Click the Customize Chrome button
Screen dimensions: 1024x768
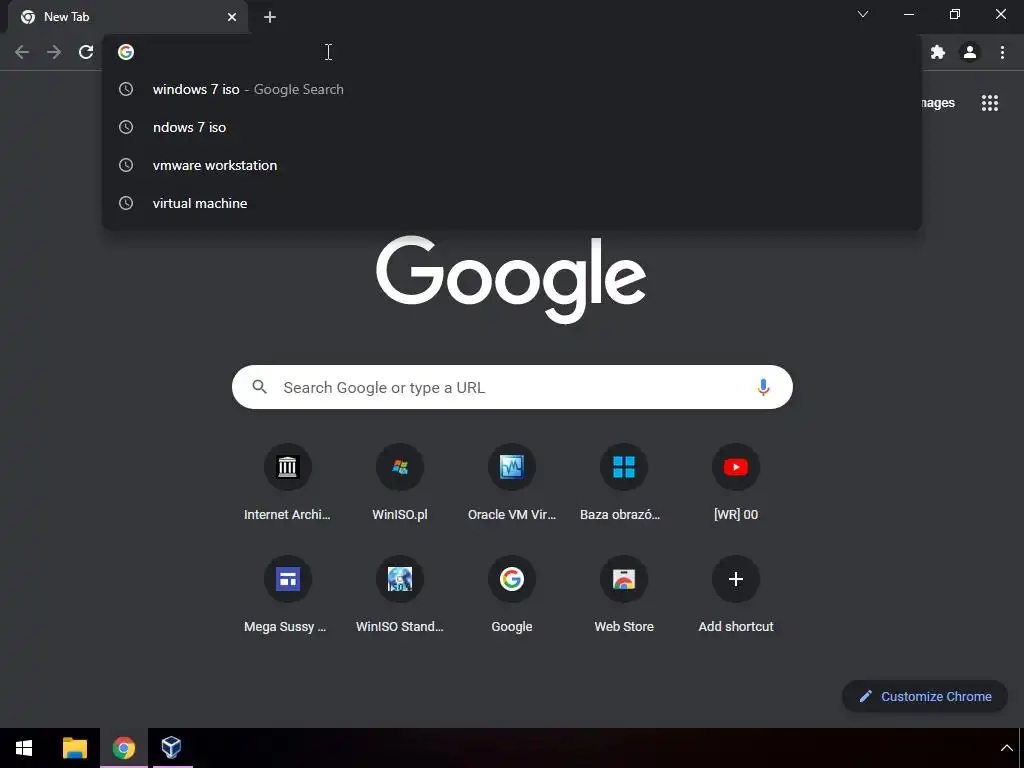925,696
